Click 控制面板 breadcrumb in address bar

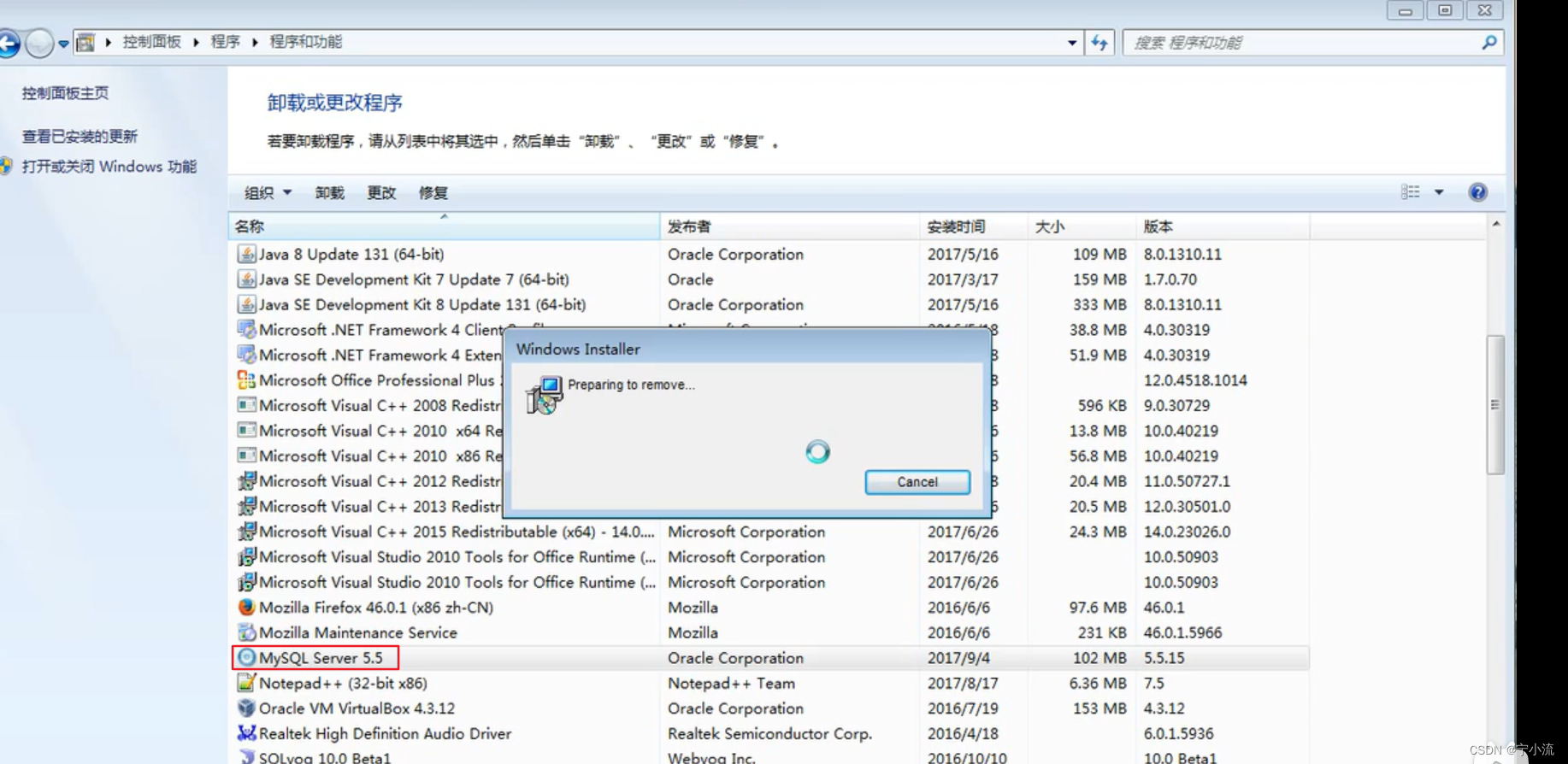click(151, 42)
